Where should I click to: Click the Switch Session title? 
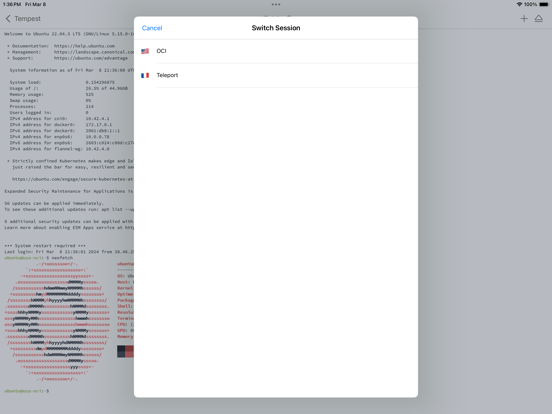276,28
